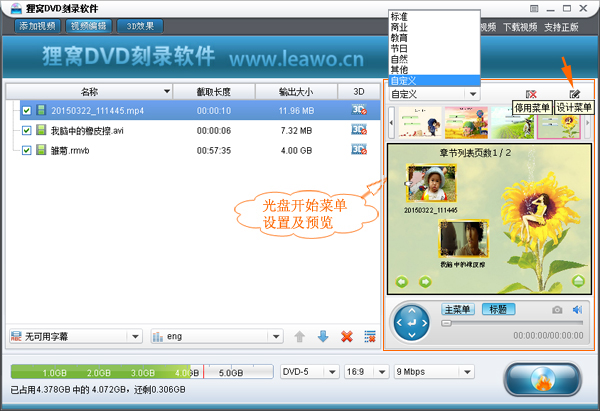Image resolution: width=600 pixels, height=411 pixels.
Task: Open the 3D效果 toolbar button
Action: pyautogui.click(x=140, y=26)
